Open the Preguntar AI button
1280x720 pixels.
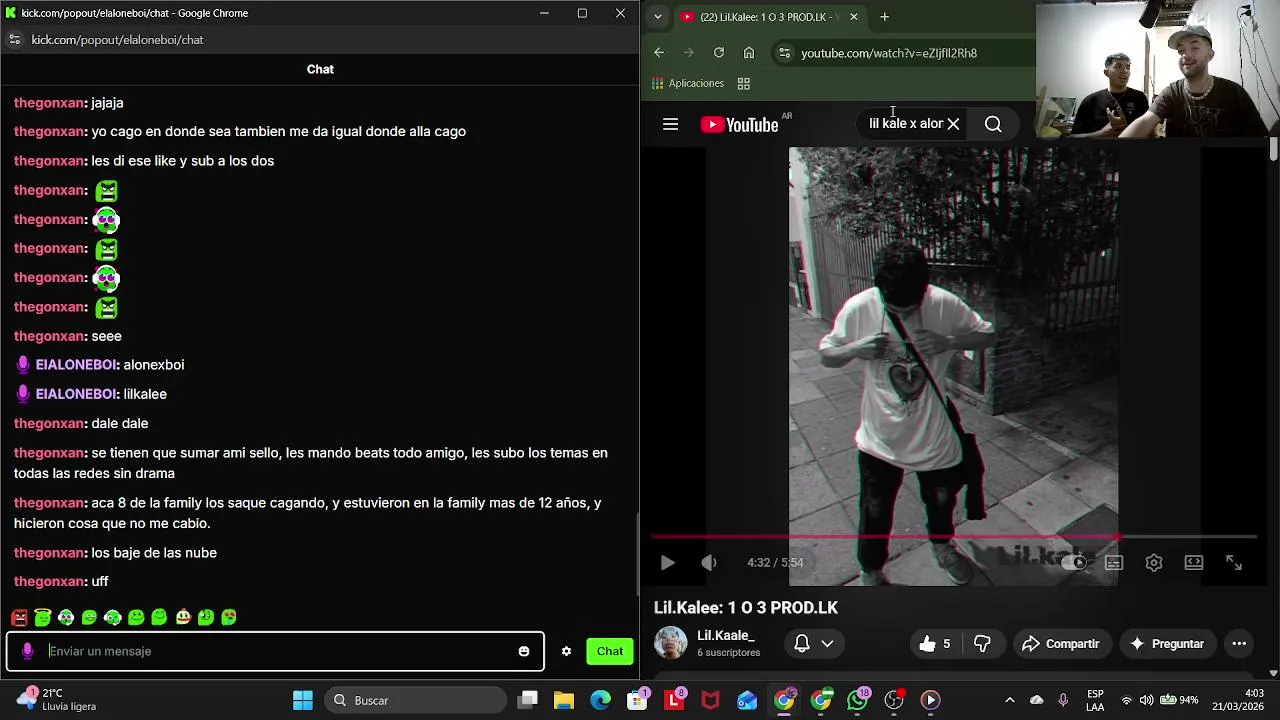(x=1166, y=644)
